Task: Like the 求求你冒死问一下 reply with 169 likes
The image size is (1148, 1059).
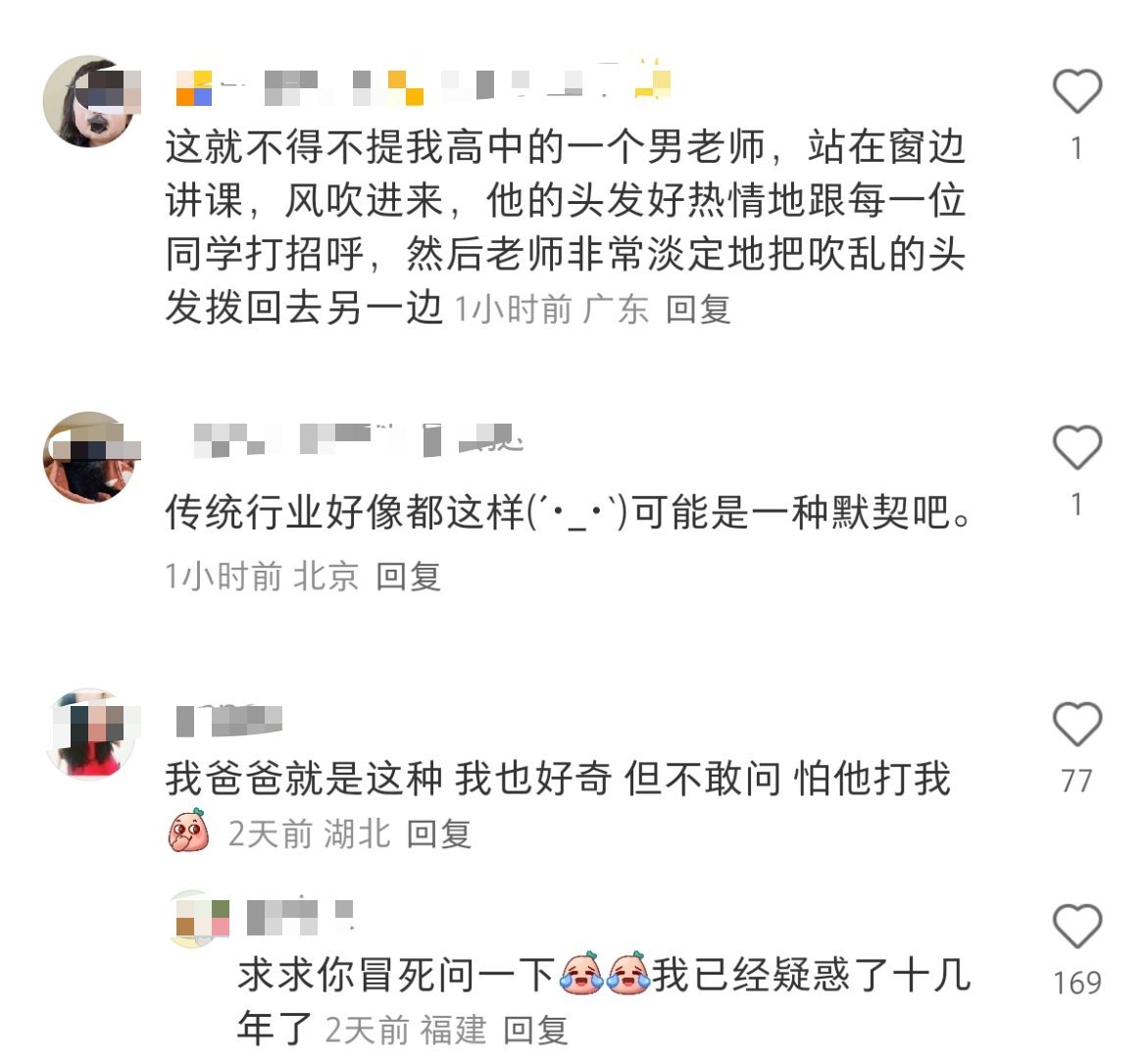Action: 1077,927
